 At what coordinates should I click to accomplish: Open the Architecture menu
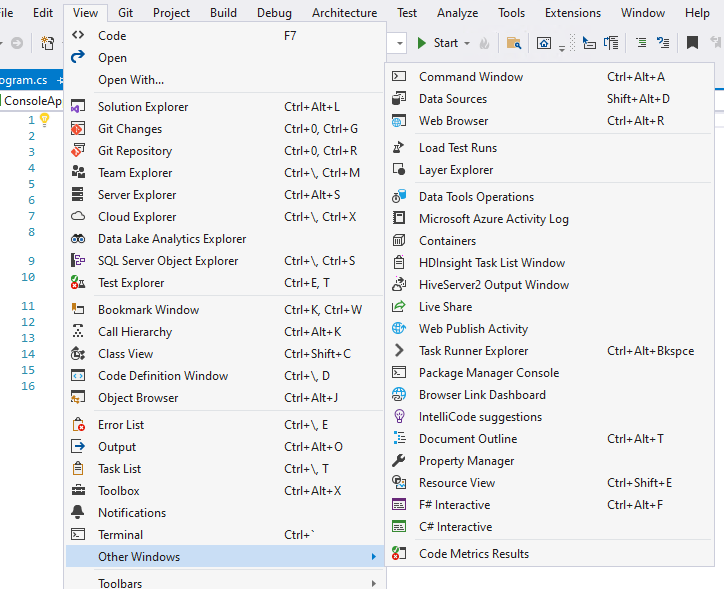pos(344,13)
